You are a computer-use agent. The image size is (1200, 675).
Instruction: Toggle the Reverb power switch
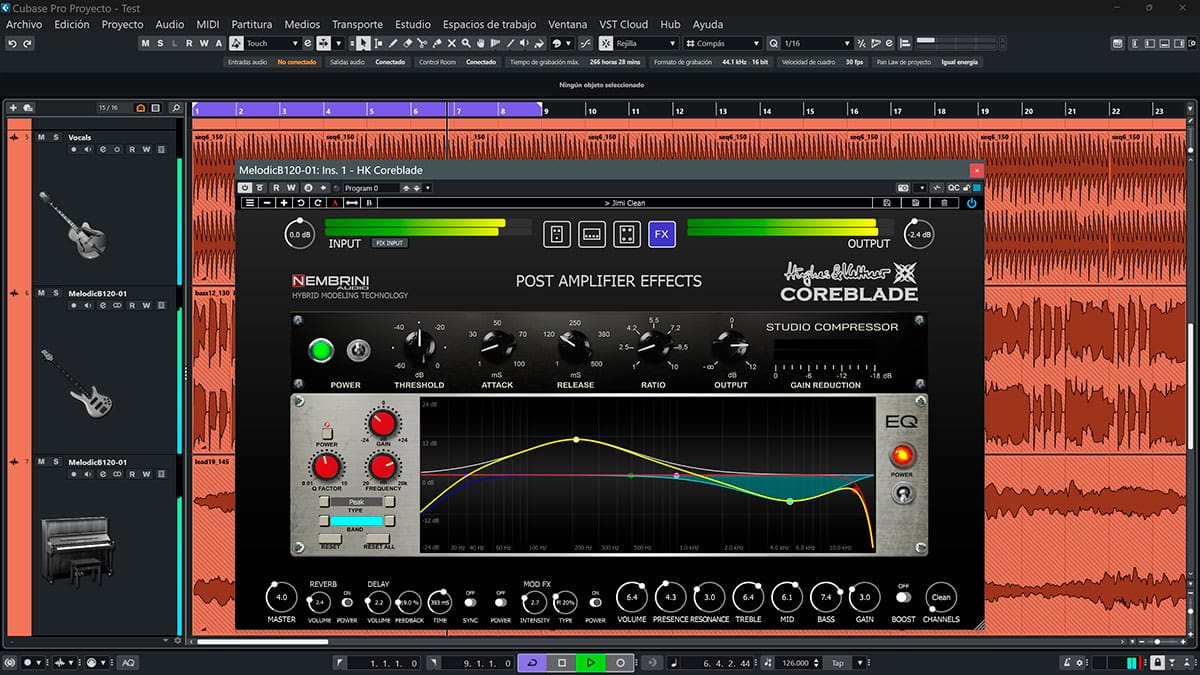(348, 601)
